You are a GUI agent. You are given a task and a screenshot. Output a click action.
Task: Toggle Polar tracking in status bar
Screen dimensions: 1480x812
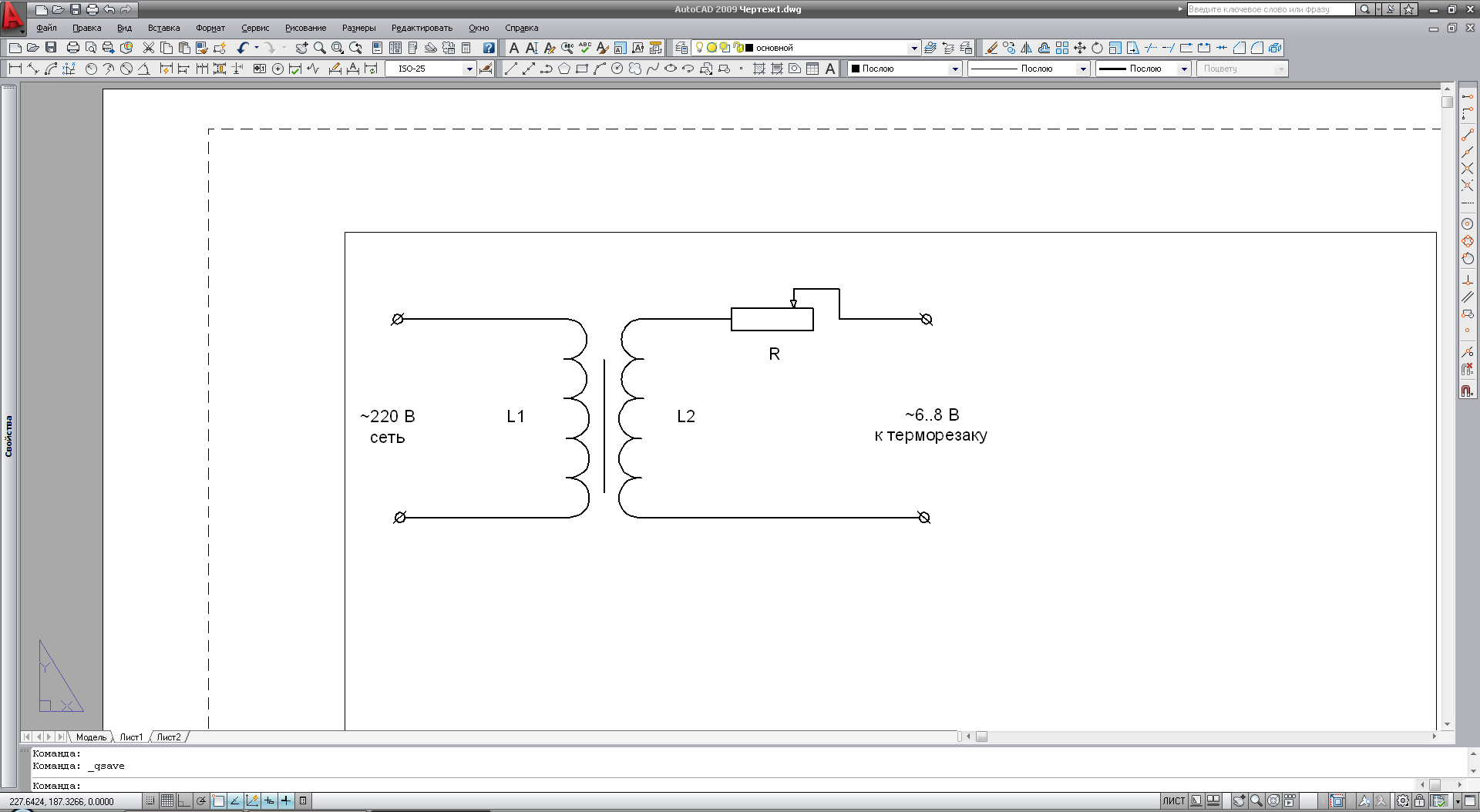tap(201, 801)
